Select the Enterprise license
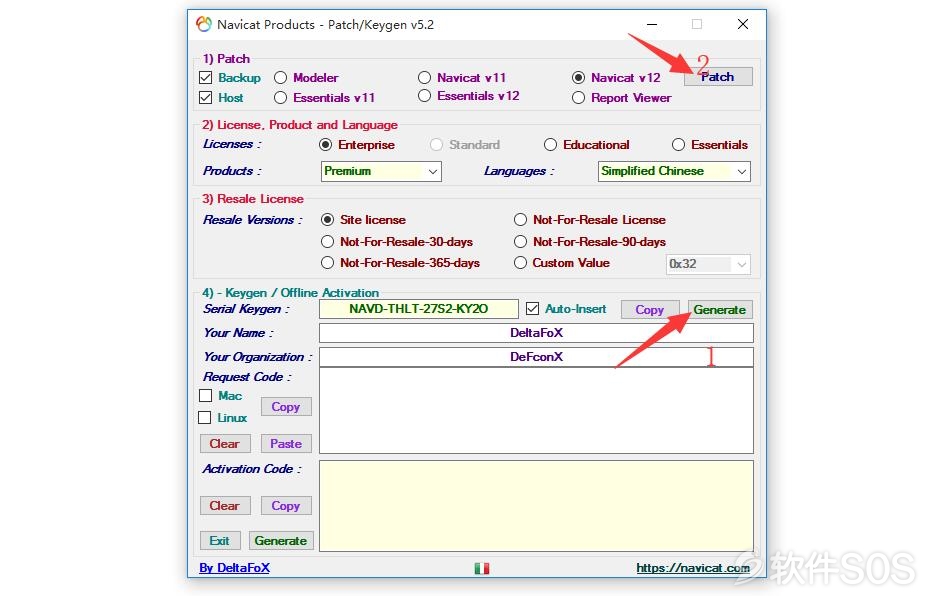This screenshot has height=596, width=930. pyautogui.click(x=325, y=145)
